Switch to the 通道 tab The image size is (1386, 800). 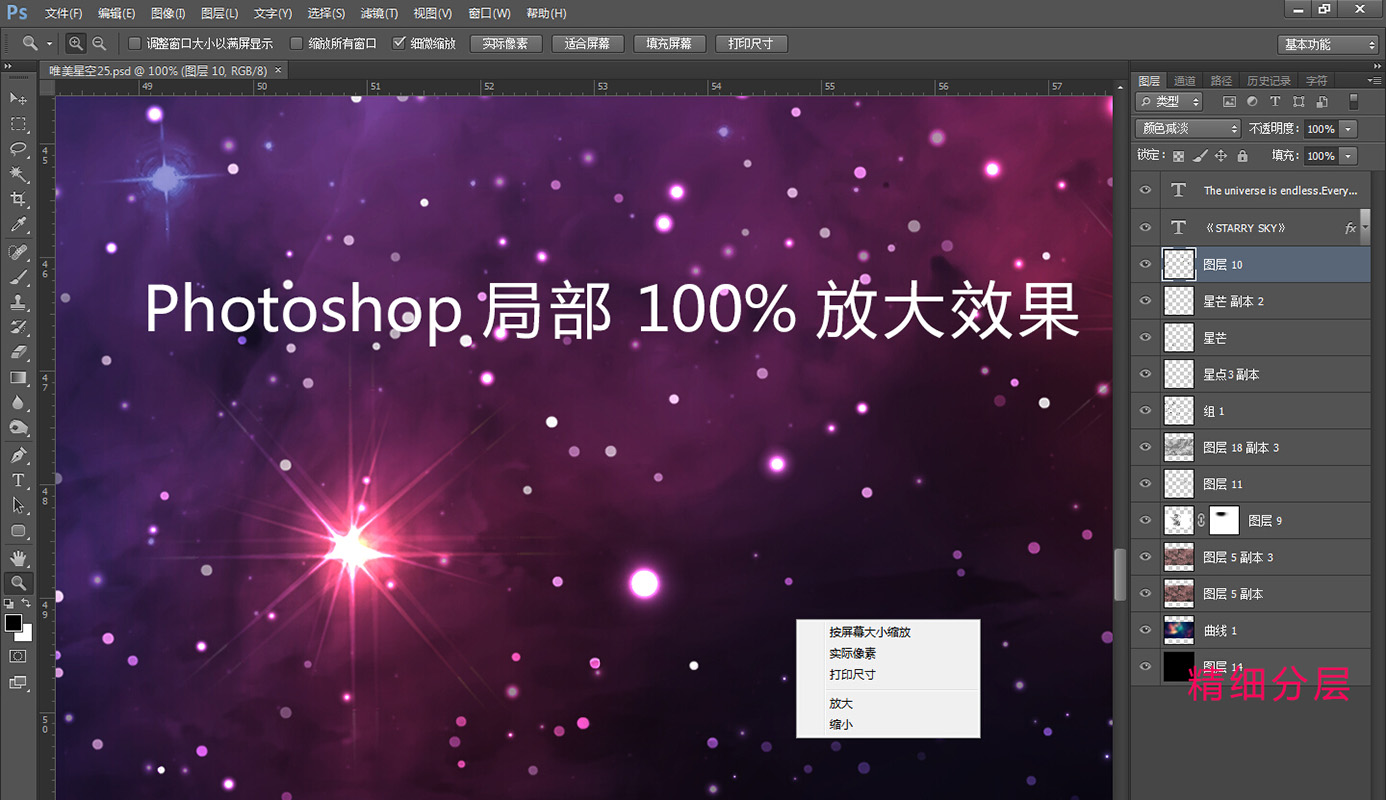pos(1185,80)
